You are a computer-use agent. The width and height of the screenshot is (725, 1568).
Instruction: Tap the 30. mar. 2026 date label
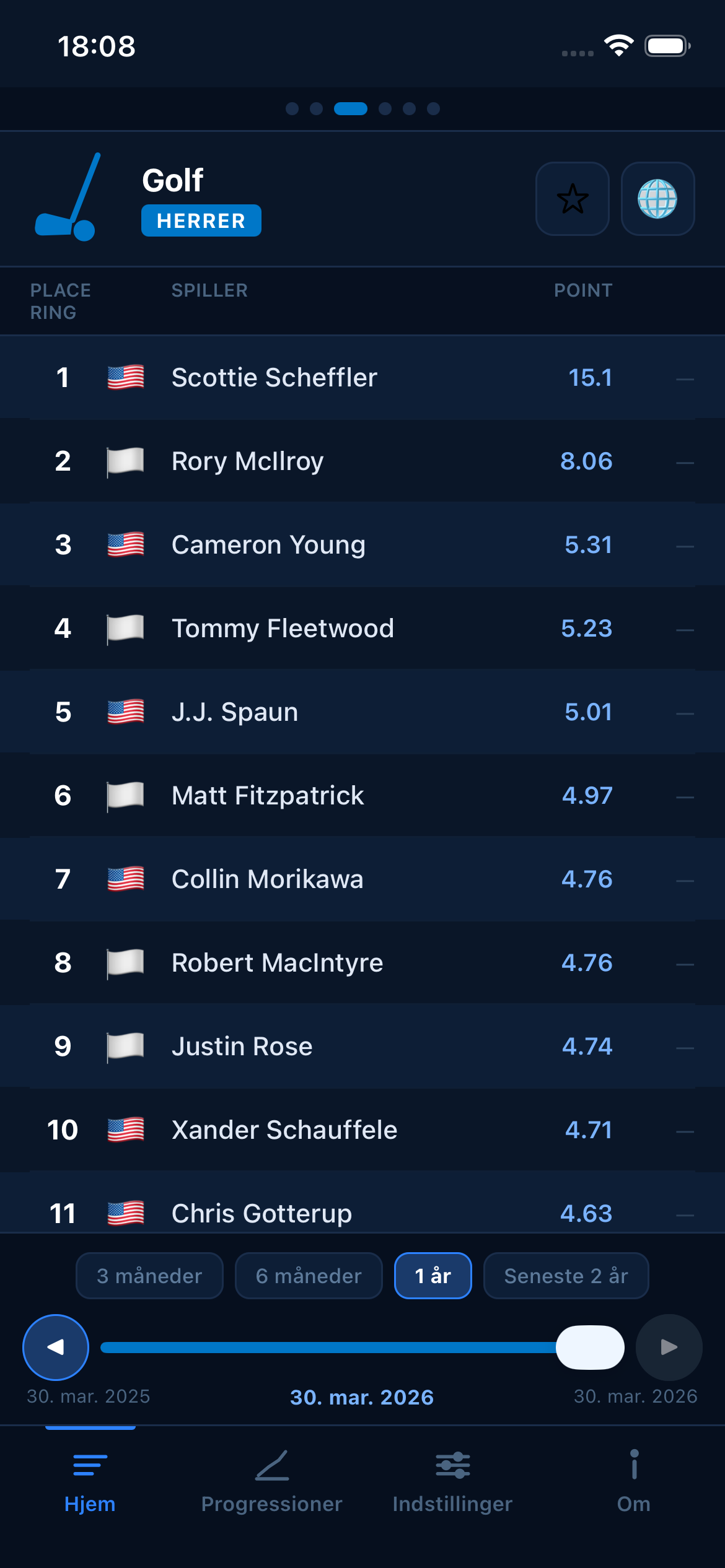coord(362,1396)
